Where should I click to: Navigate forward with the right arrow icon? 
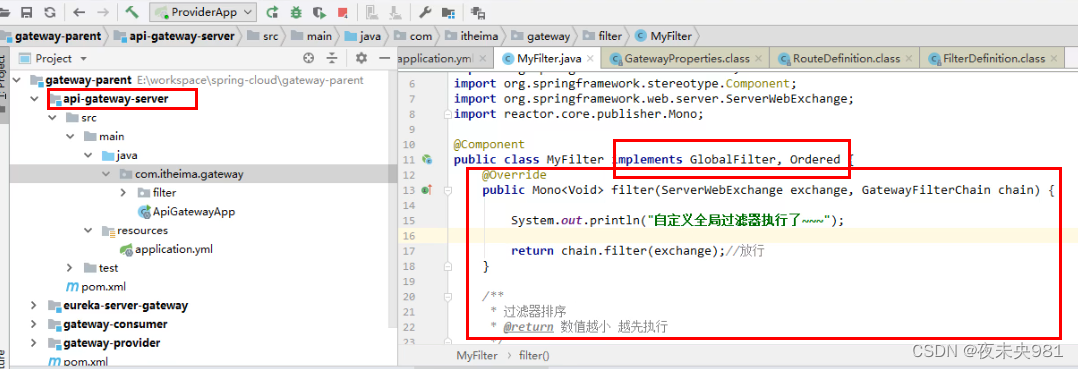point(102,12)
